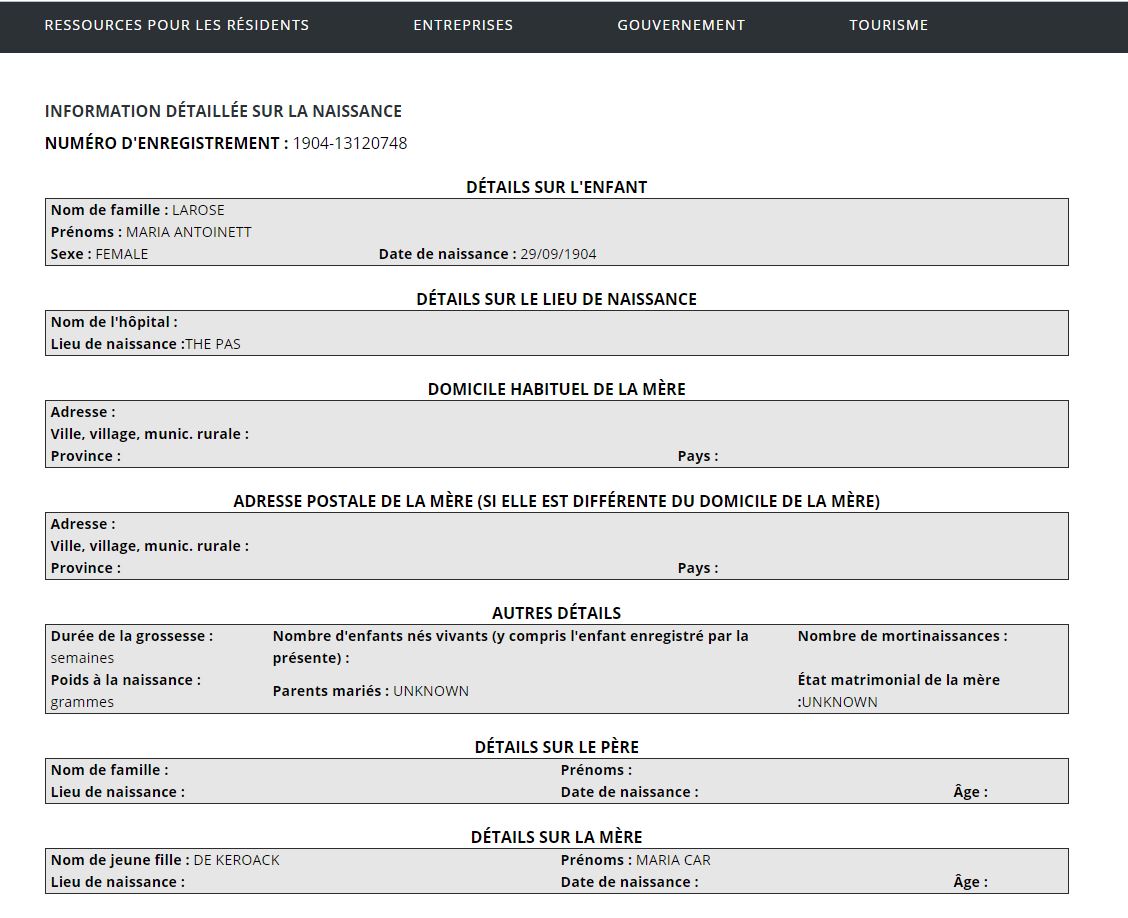The image size is (1128, 918).
Task: Click the maiden name DE KEROACK
Action: 237,860
